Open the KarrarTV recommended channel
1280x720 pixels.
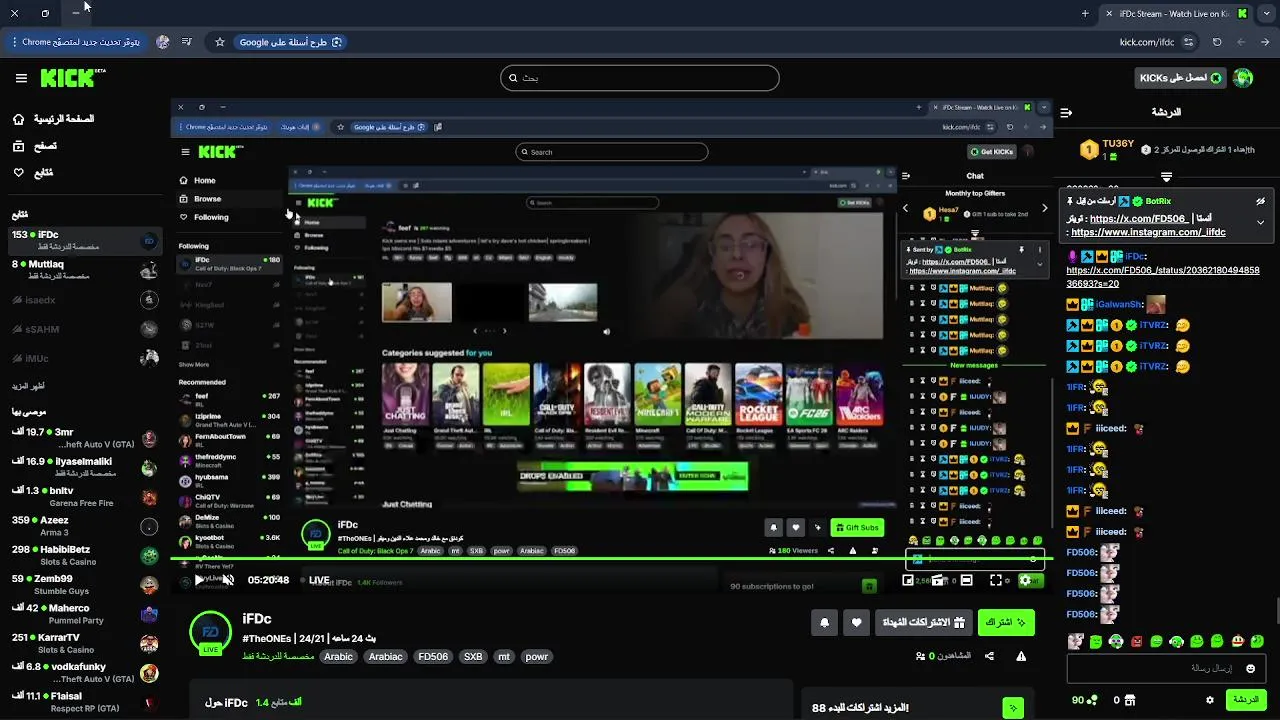click(x=85, y=643)
